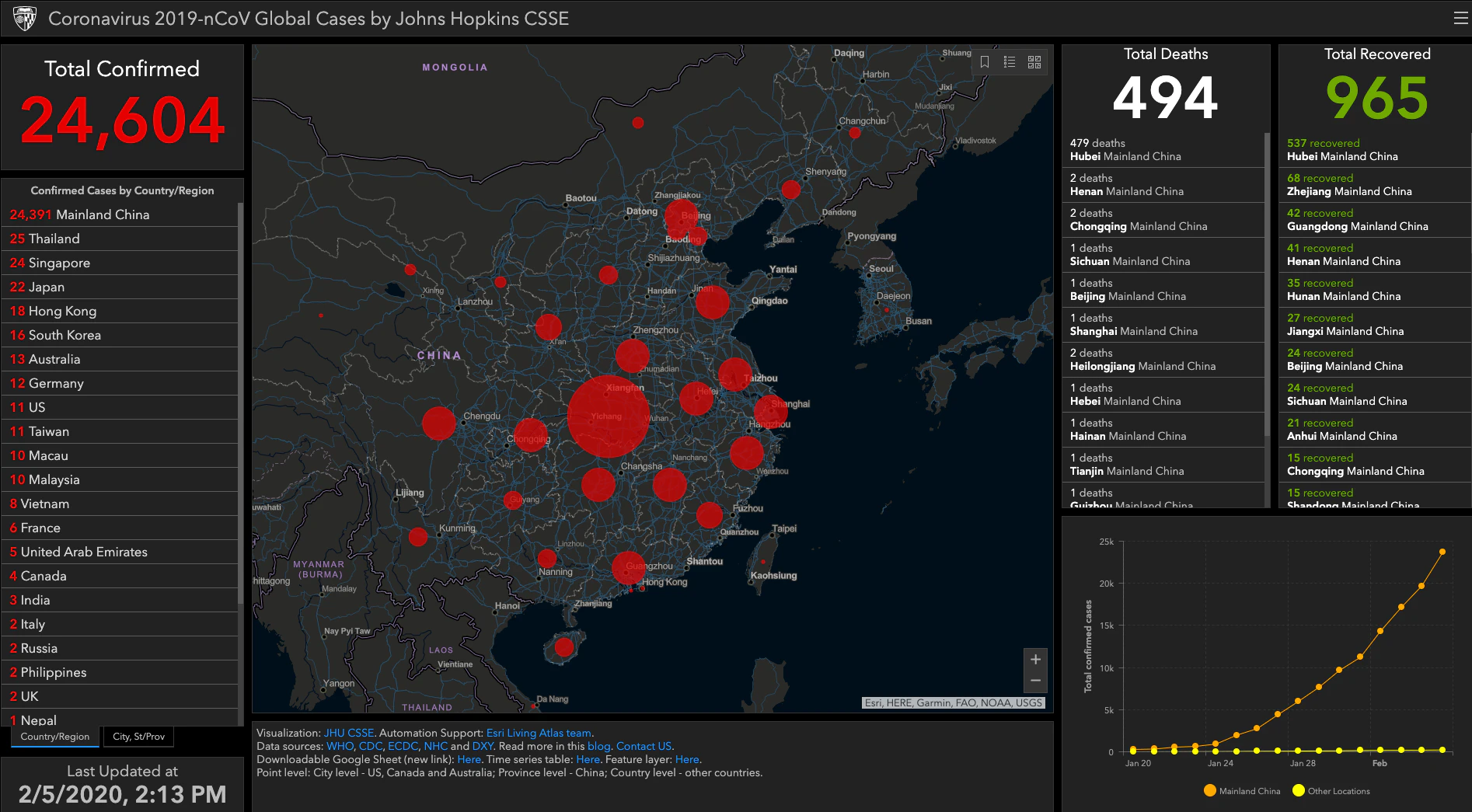Open the blog link
Image resolution: width=1472 pixels, height=812 pixels.
[x=598, y=746]
